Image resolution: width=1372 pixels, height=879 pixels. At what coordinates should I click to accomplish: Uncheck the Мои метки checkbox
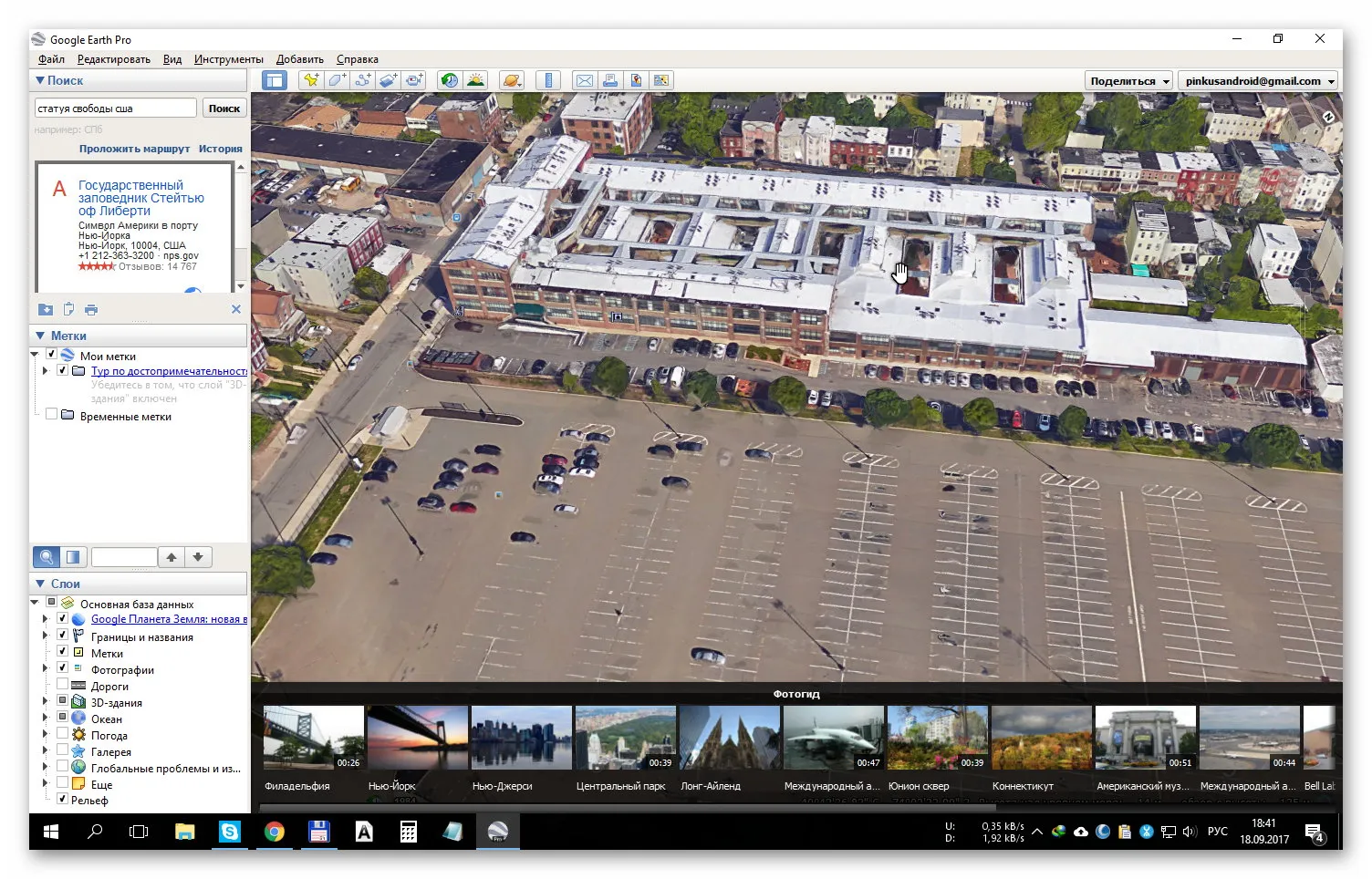coord(52,356)
